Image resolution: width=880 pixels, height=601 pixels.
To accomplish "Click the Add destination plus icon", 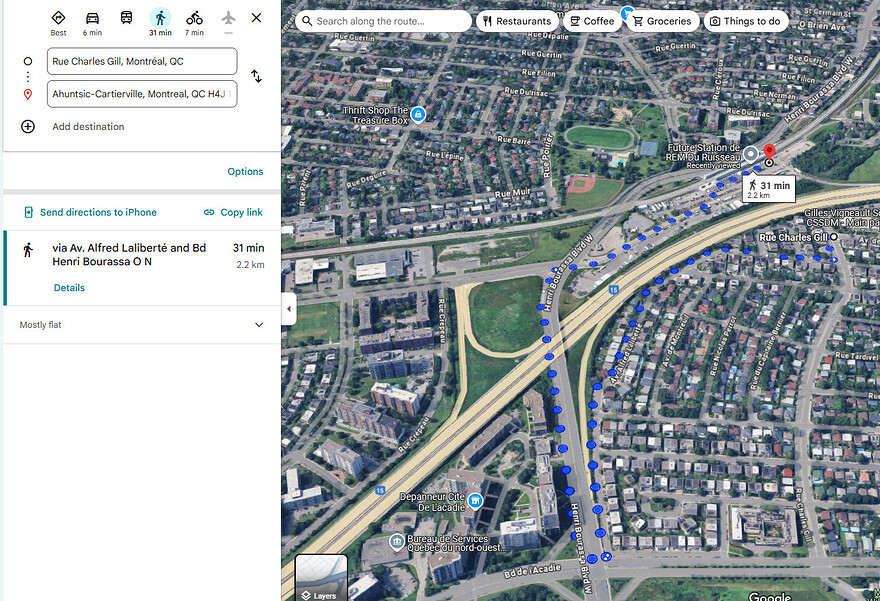I will tap(28, 126).
